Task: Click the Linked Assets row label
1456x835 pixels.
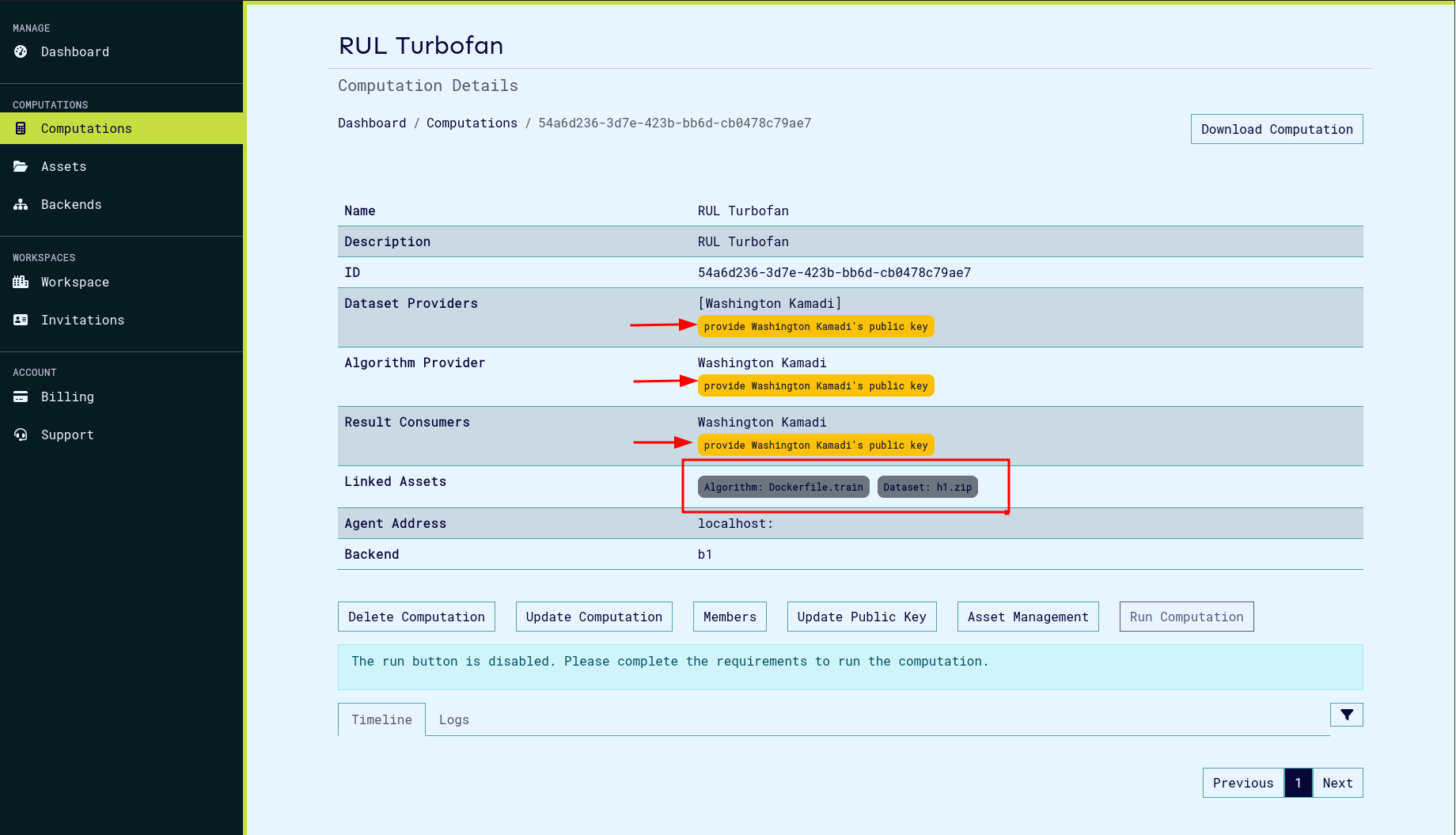Action: (395, 481)
